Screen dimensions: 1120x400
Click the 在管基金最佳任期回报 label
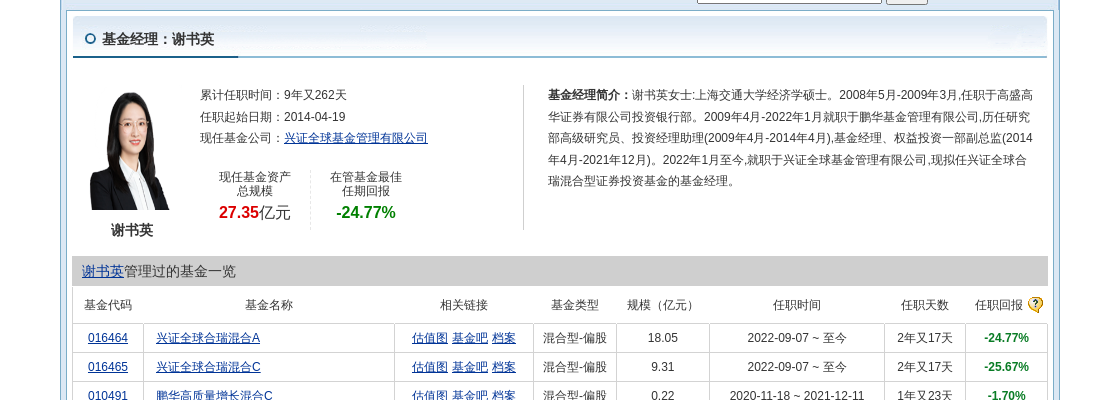[x=365, y=184]
